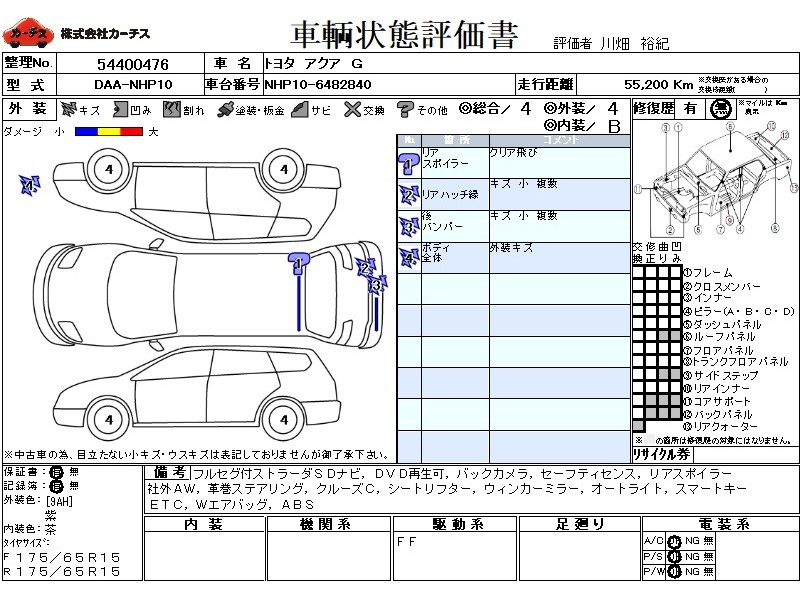Screen dimensions: 800x600
Task: Click the ④ピラー(A・B・C・D) legend entry
Action: (739, 312)
